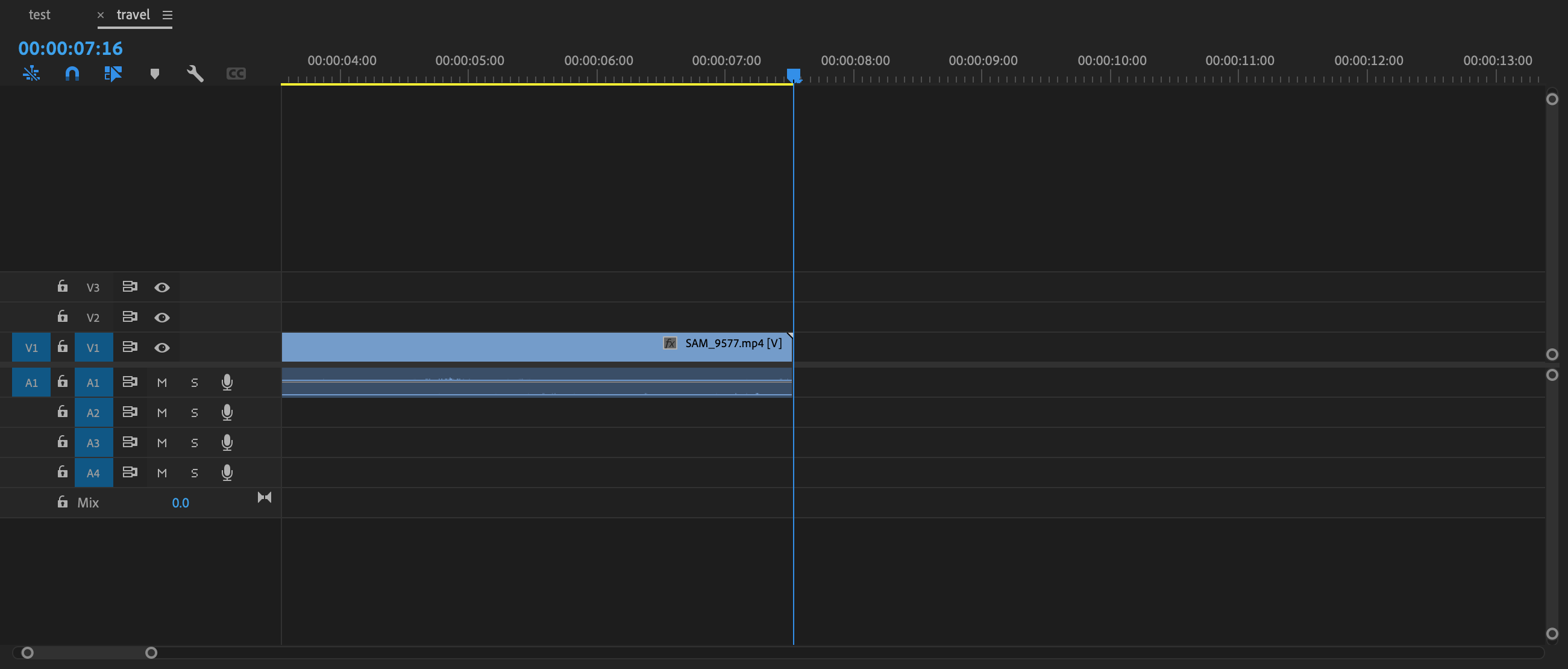Toggle sync lock on V3 track
This screenshot has height=669, width=1568.
point(130,287)
